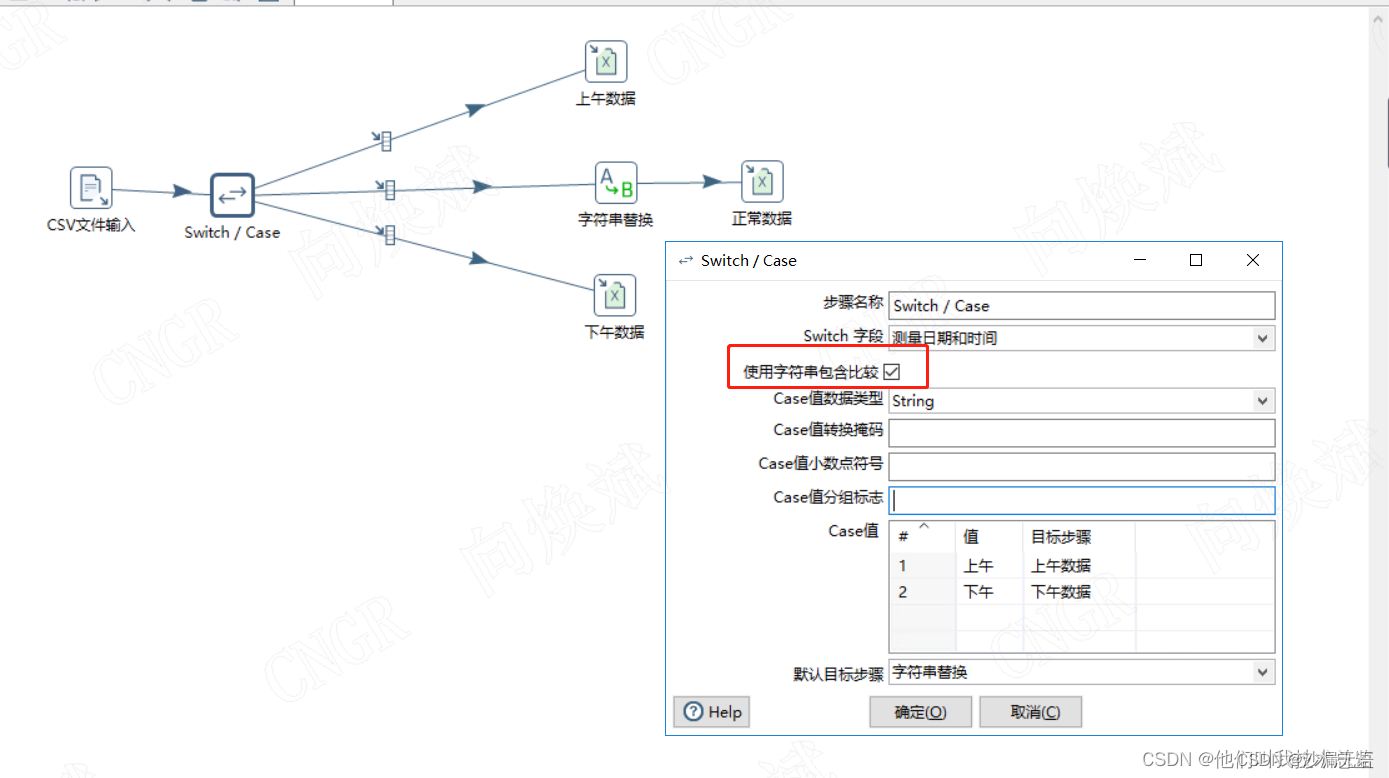Select the 正常数据 output step icon

[x=761, y=180]
